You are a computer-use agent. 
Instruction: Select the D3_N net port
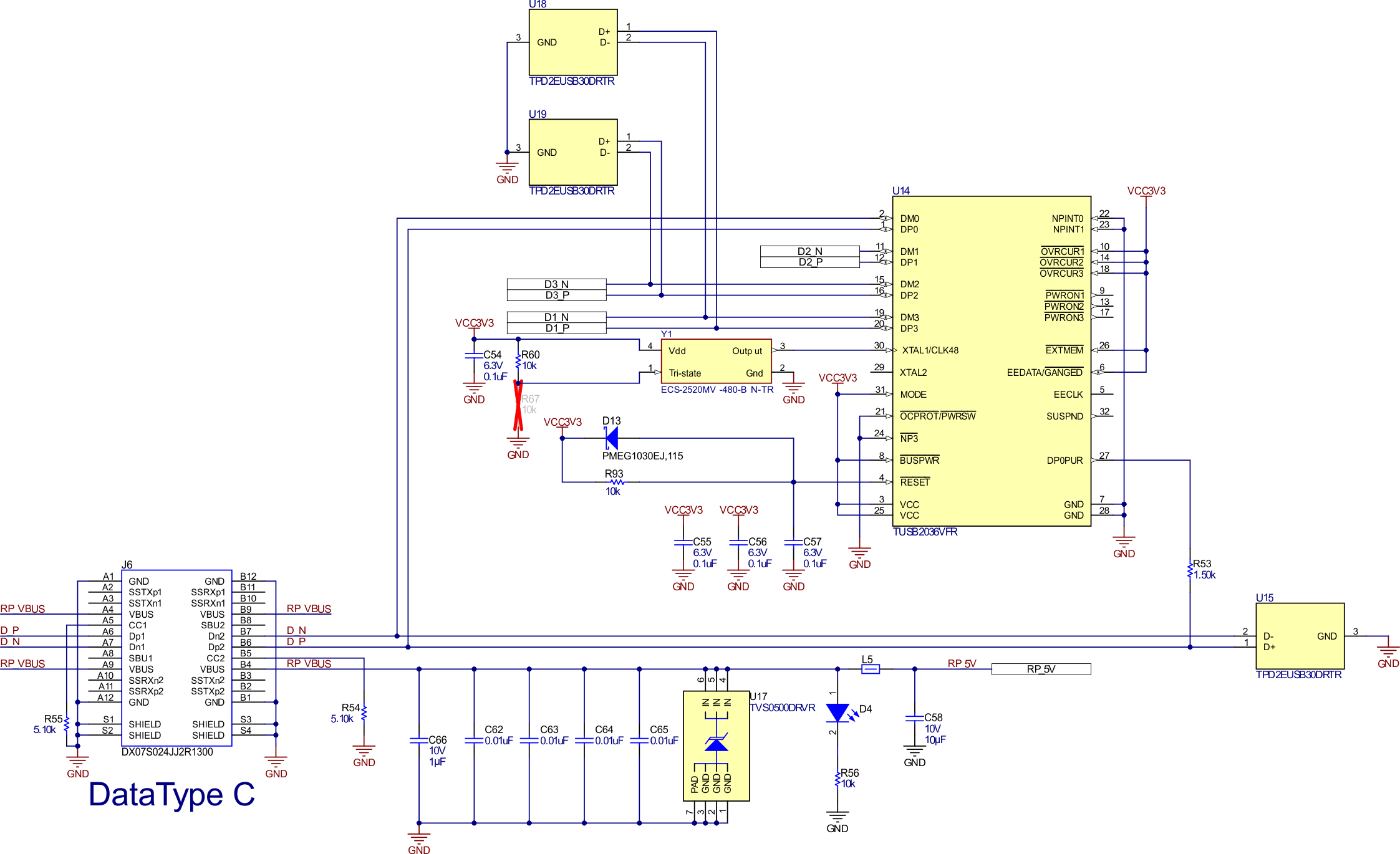pyautogui.click(x=556, y=284)
